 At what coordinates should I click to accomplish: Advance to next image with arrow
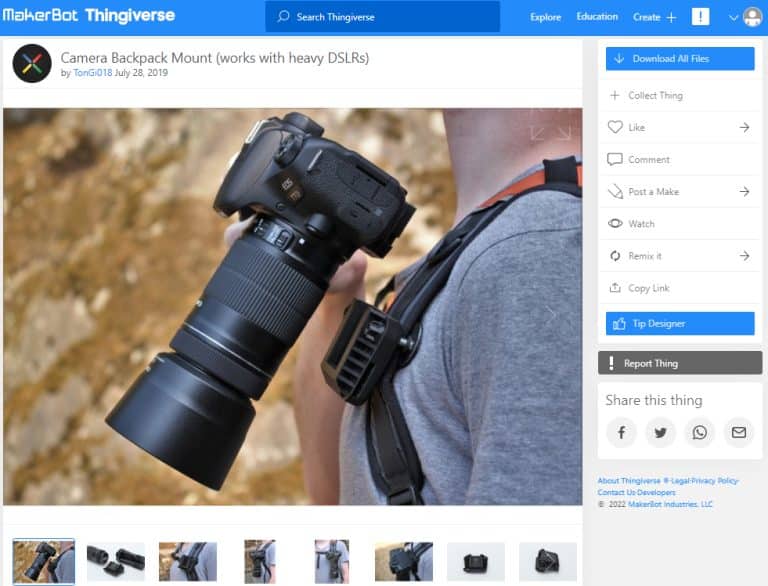pyautogui.click(x=552, y=315)
